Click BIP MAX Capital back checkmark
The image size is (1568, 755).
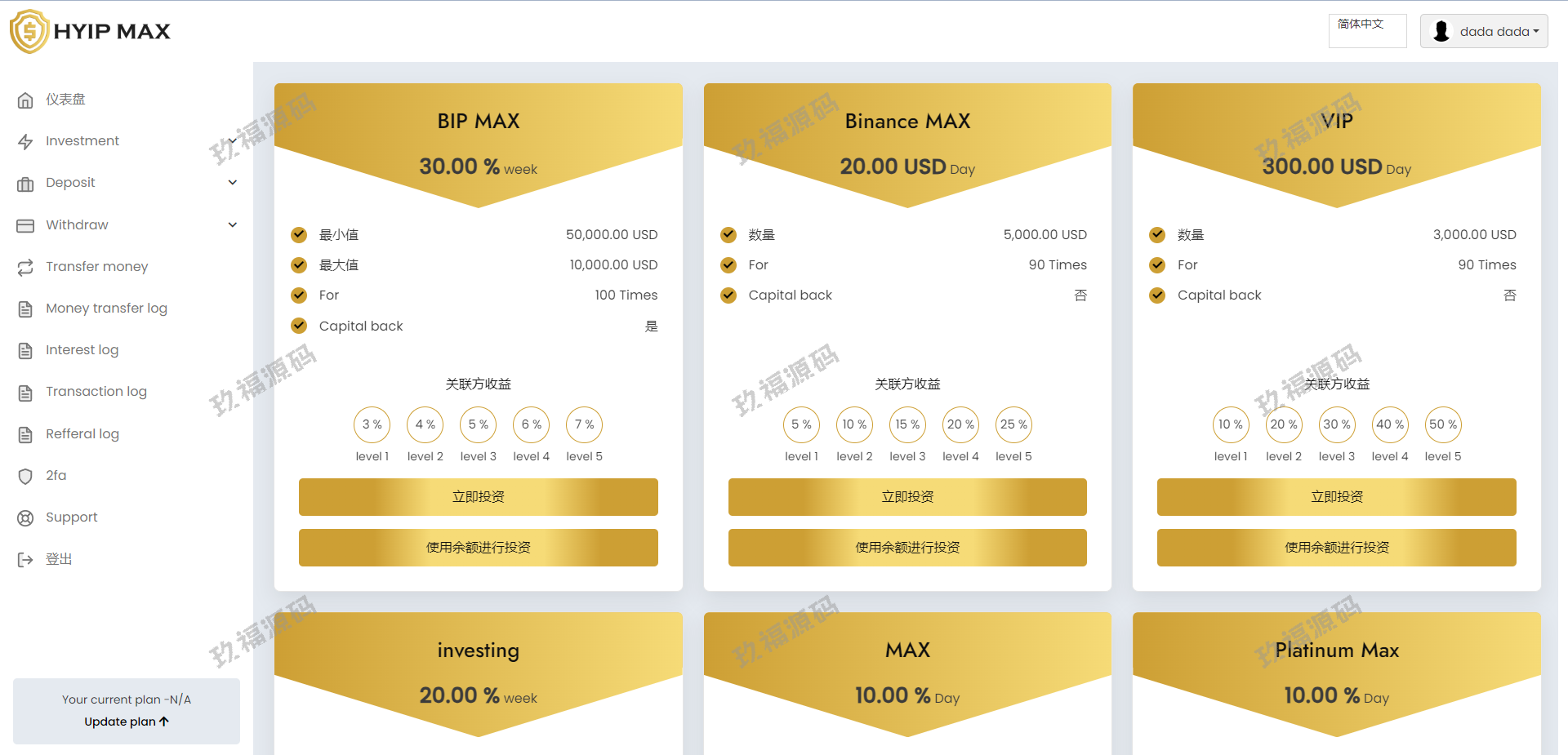point(299,326)
